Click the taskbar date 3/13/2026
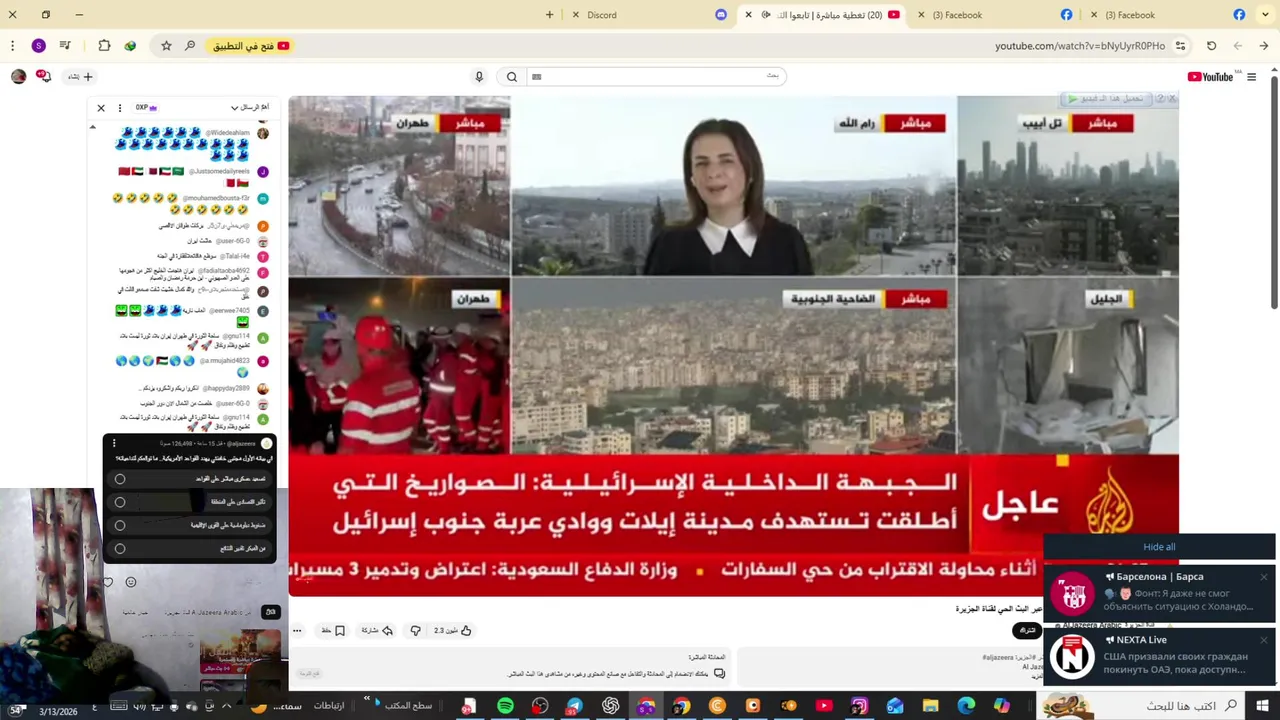The image size is (1280, 720). coord(59,711)
